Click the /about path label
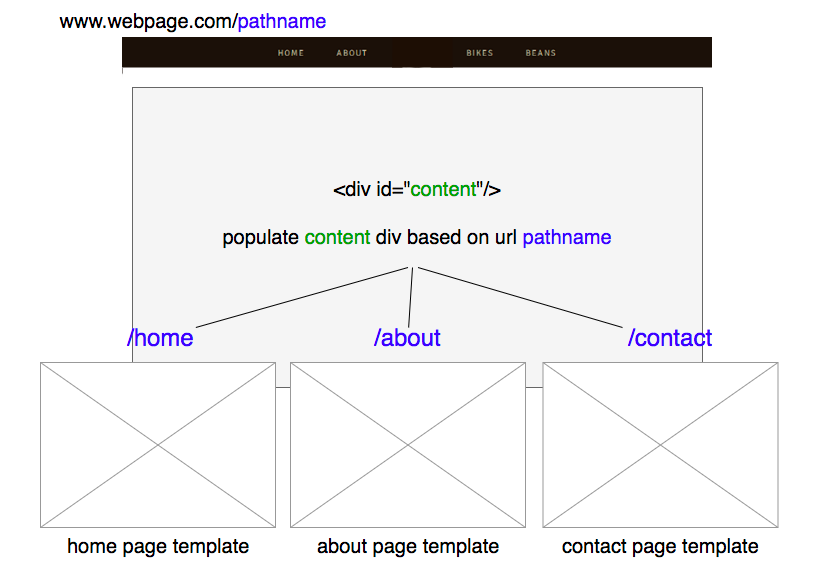Screen dimensions: 824x579 [407, 338]
